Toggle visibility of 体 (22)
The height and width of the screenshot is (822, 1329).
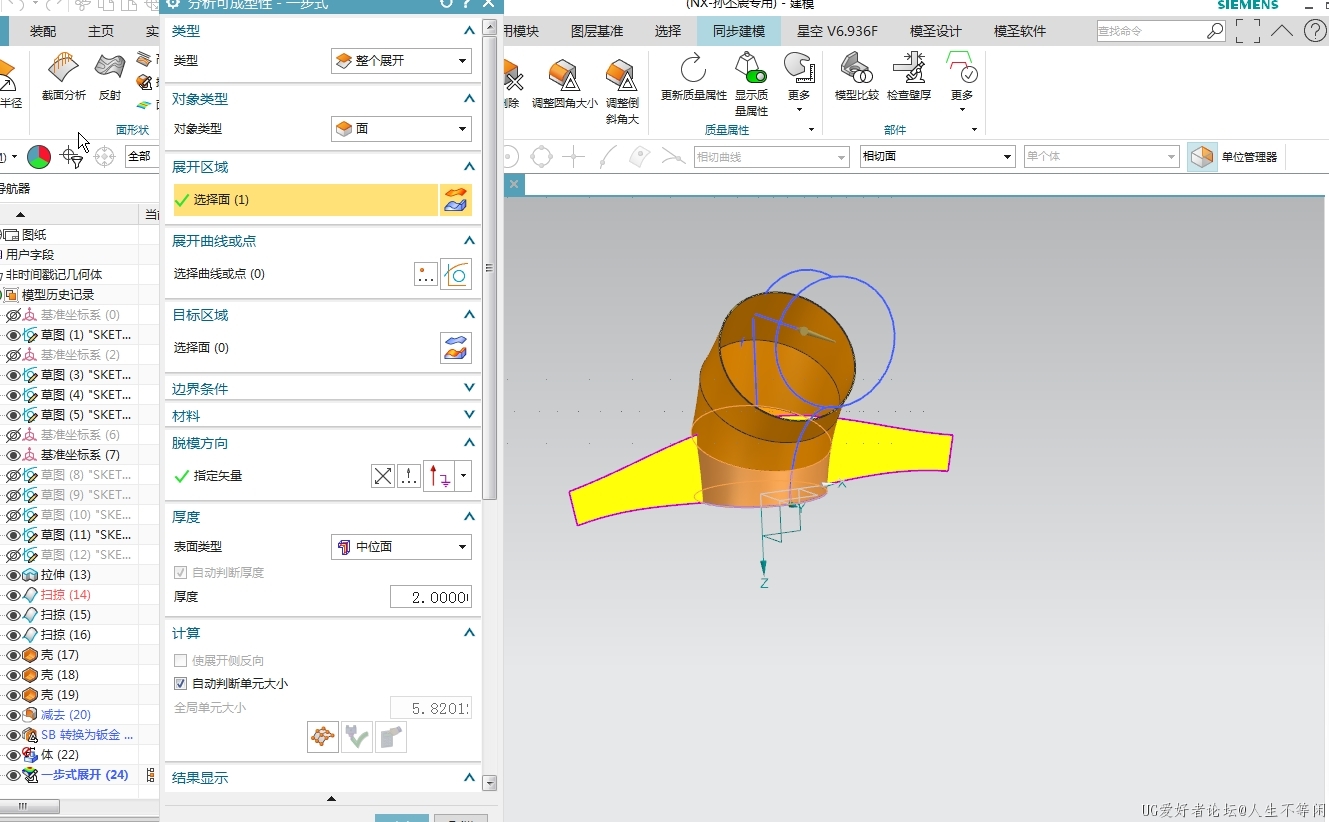click(14, 755)
